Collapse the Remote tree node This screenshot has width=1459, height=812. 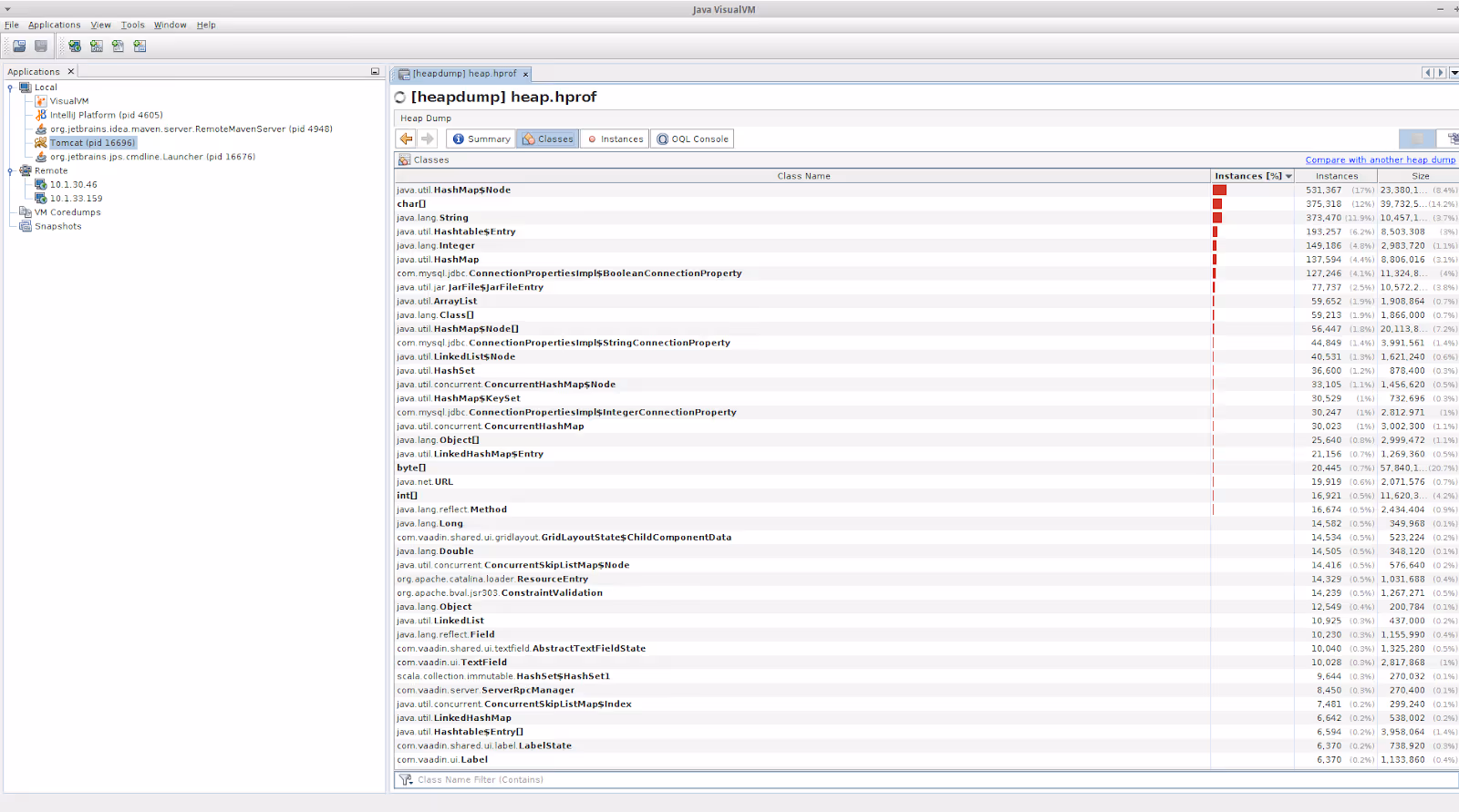click(10, 170)
